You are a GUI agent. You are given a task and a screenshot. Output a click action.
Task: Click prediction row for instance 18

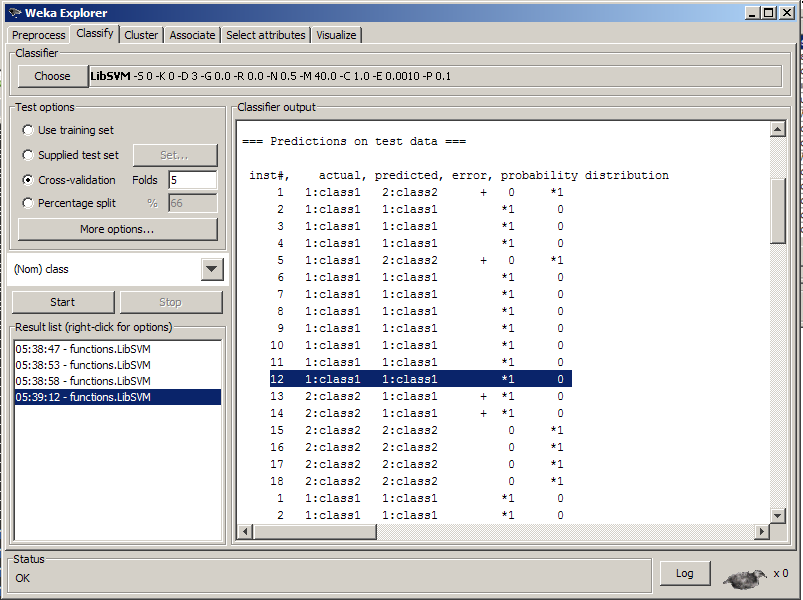(417, 481)
